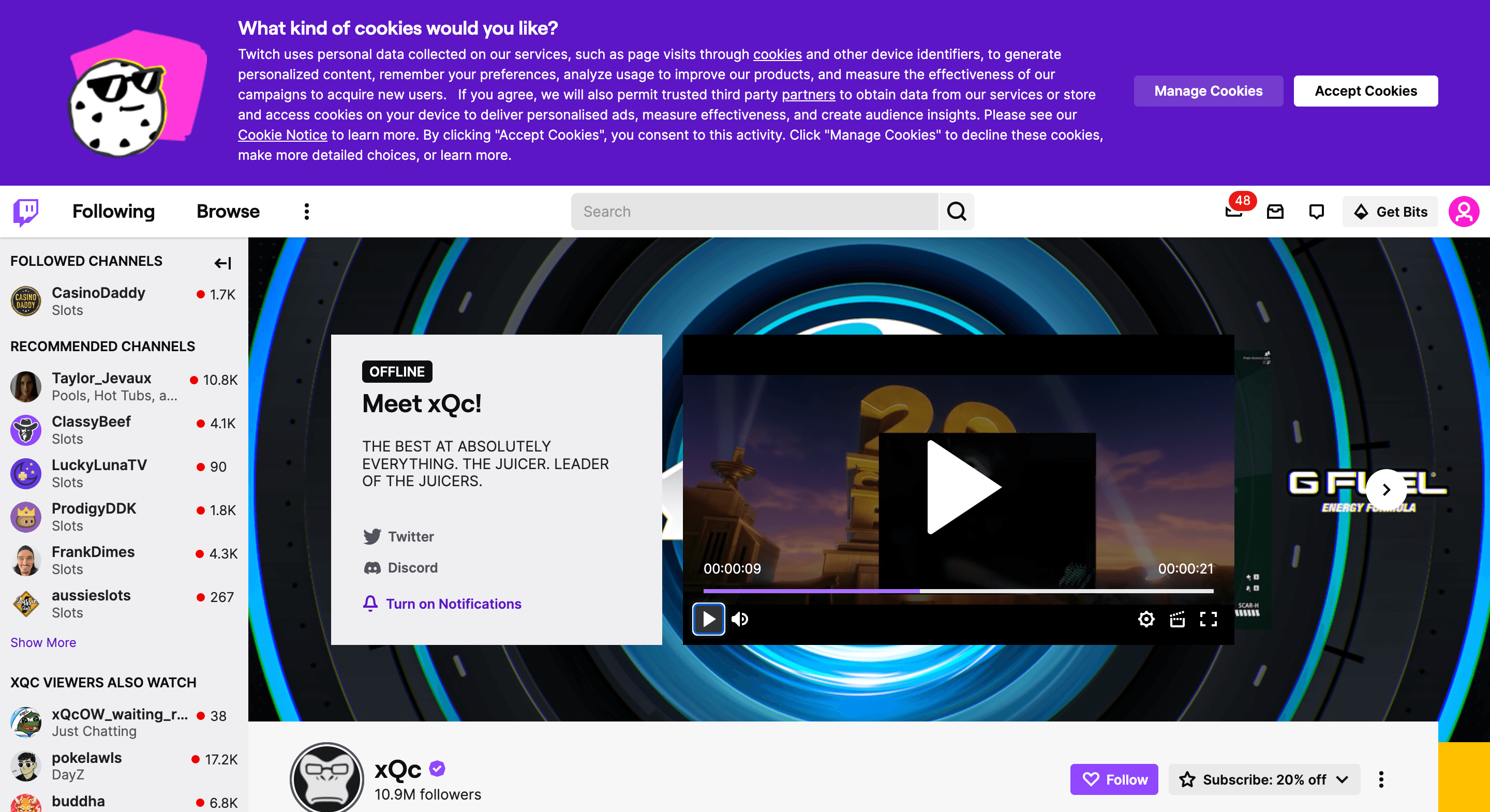The image size is (1490, 812).
Task: Open the user profile avatar menu
Action: tap(1464, 212)
